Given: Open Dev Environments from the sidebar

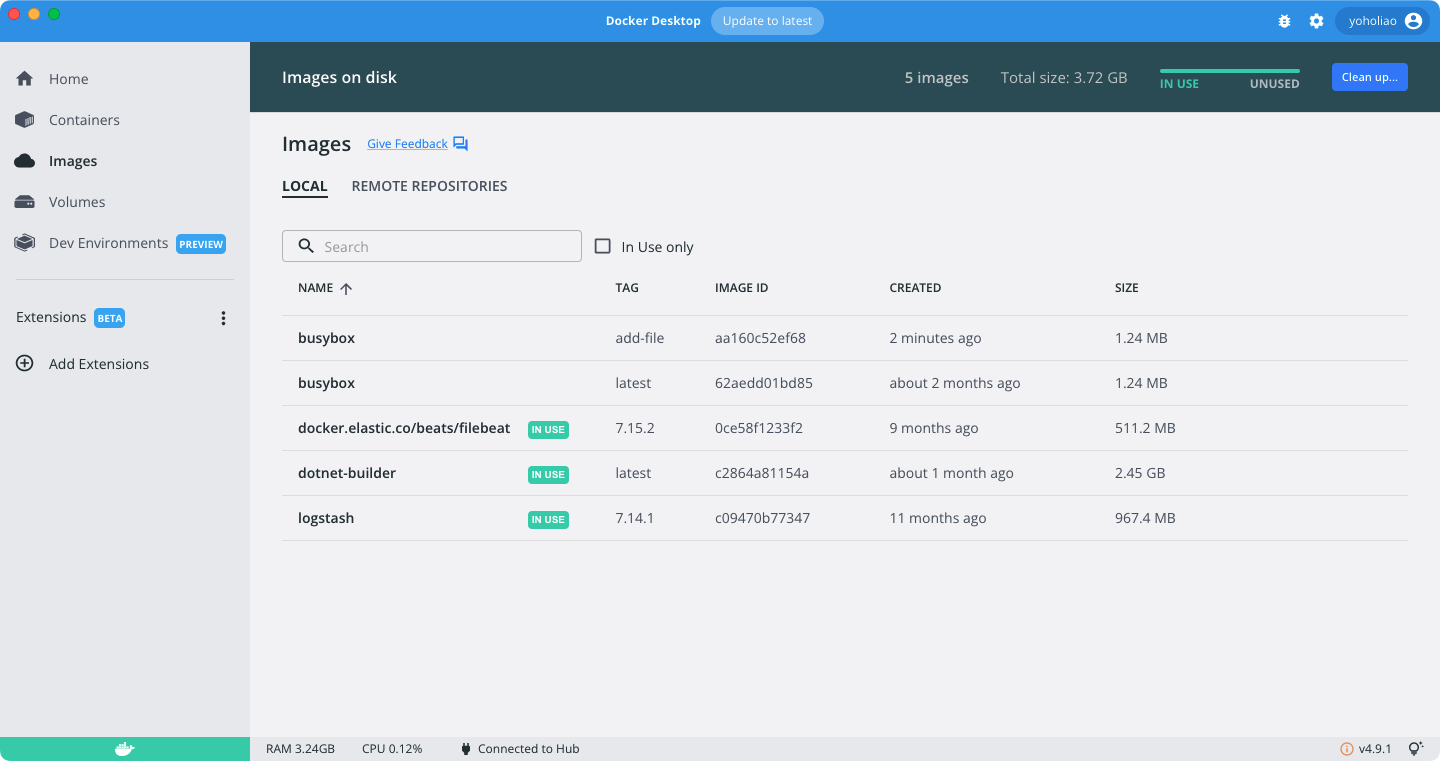Looking at the screenshot, I should click(x=108, y=242).
